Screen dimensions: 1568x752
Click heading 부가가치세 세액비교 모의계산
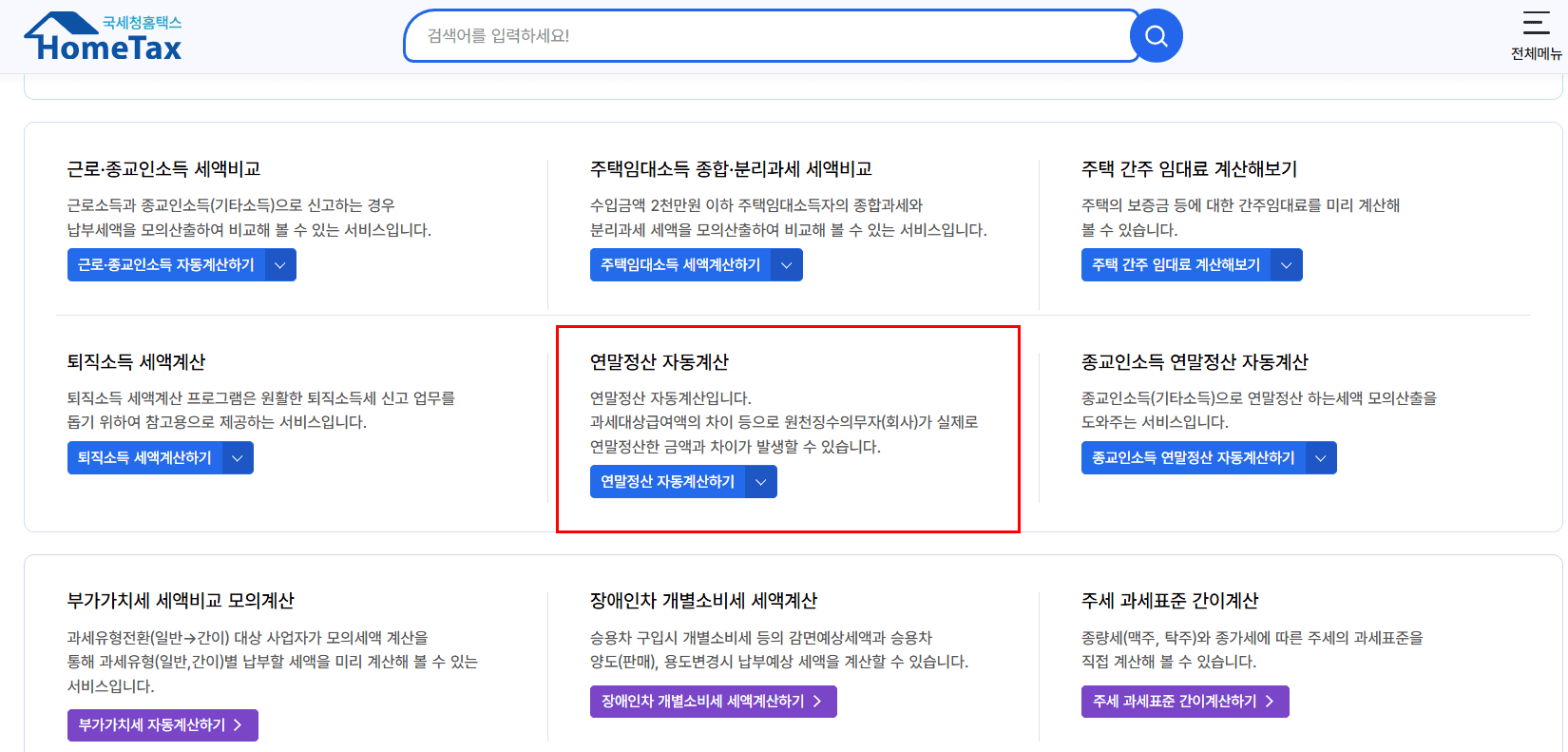pos(181,601)
